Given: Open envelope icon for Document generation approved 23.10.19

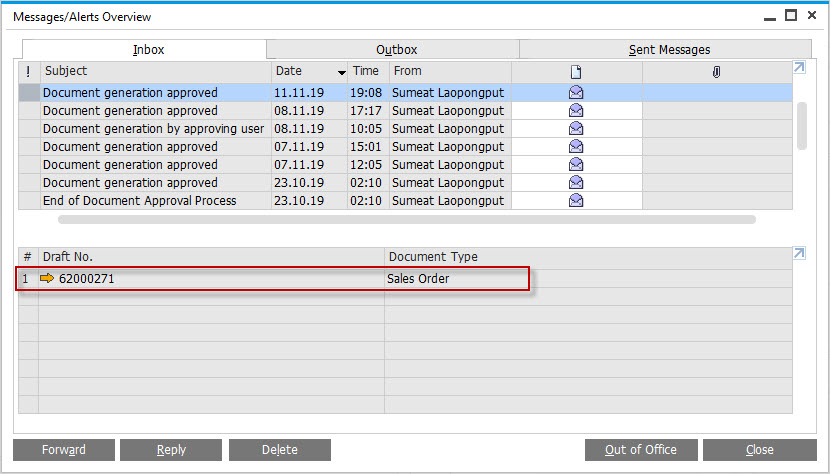Looking at the screenshot, I should pyautogui.click(x=576, y=183).
